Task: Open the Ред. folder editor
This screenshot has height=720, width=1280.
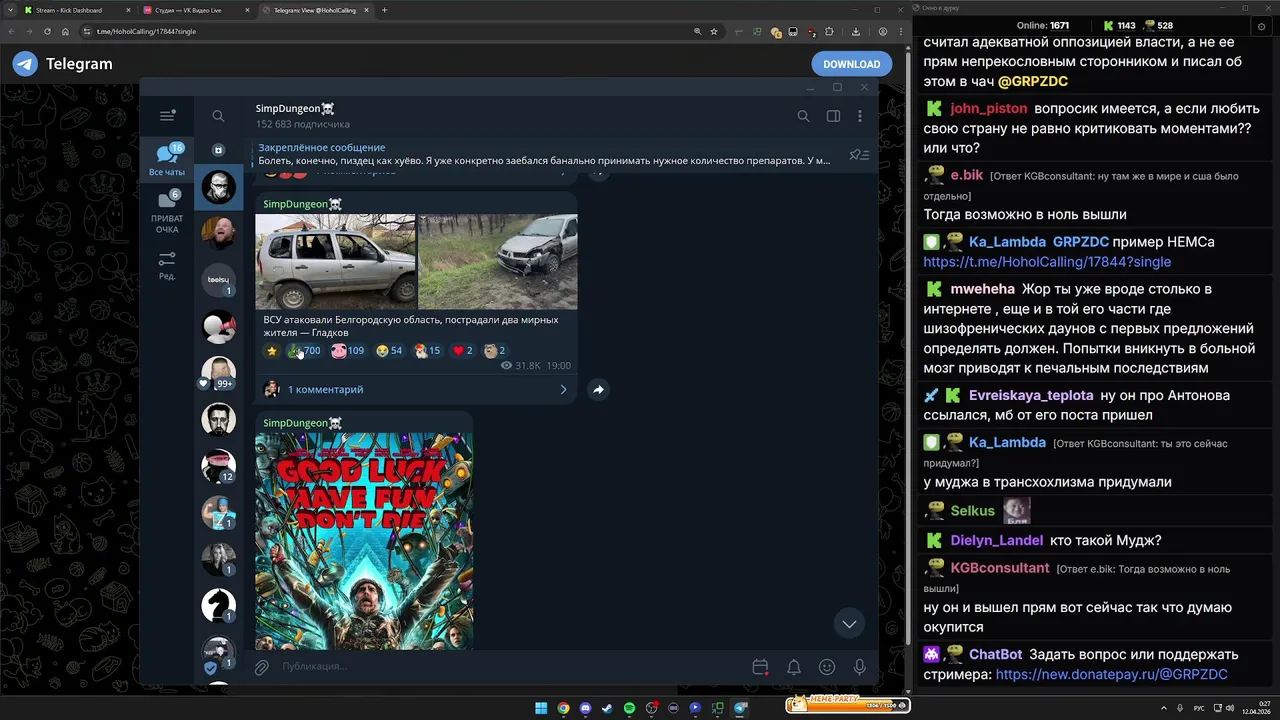Action: pyautogui.click(x=167, y=266)
